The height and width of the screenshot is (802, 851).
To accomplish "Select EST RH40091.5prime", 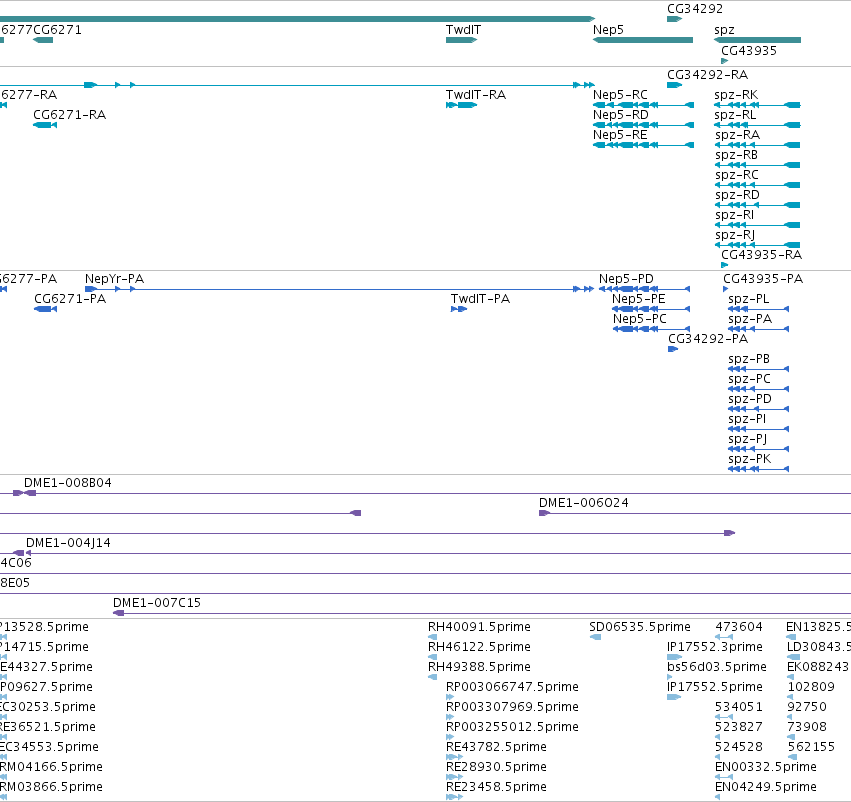I will (x=433, y=637).
